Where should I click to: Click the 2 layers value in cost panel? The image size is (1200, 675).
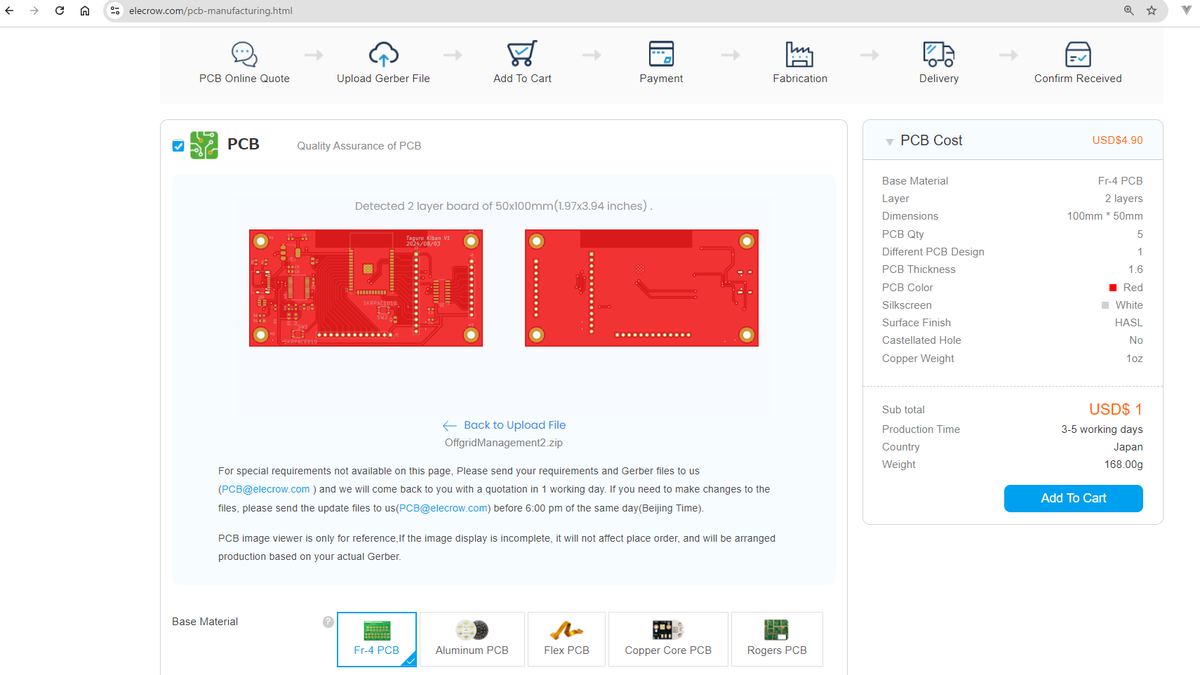(1124, 199)
